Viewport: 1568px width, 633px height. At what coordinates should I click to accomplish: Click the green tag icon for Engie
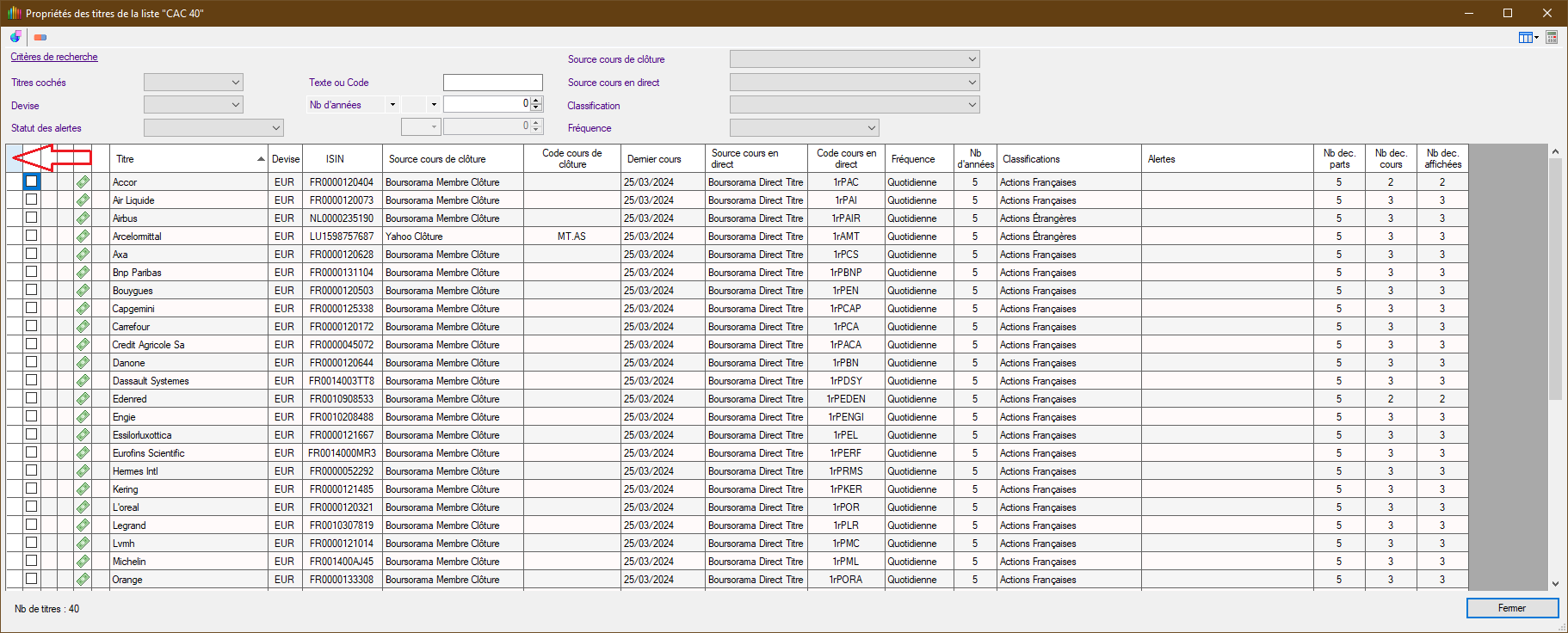click(83, 417)
